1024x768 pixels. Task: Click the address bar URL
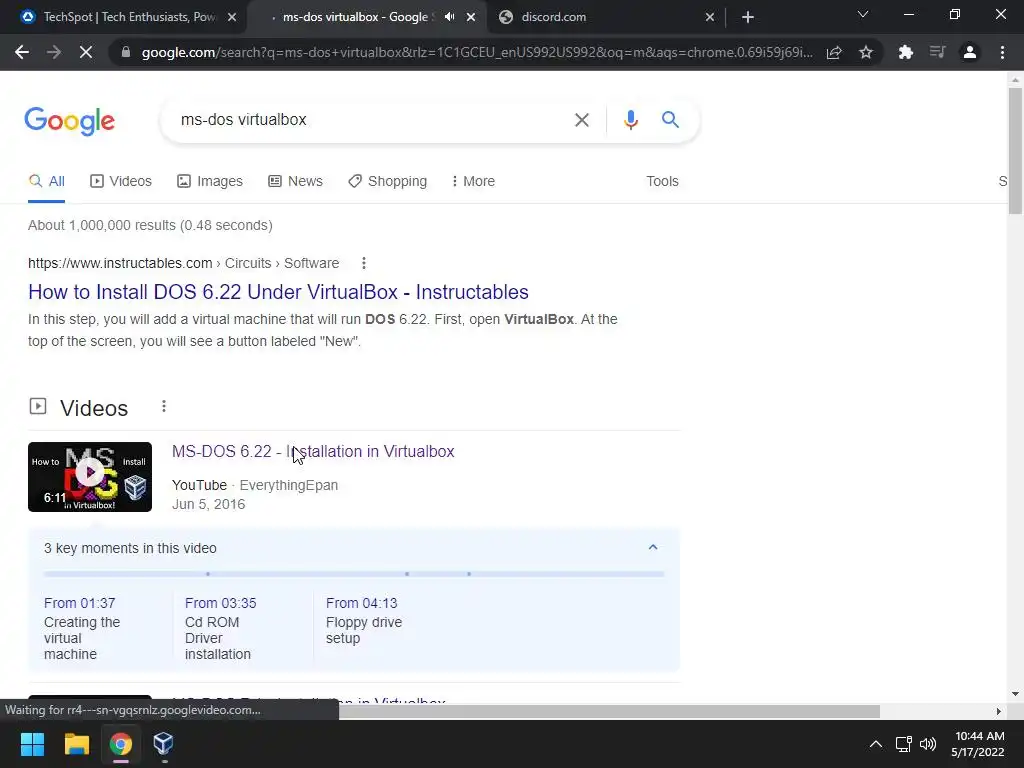click(x=477, y=52)
